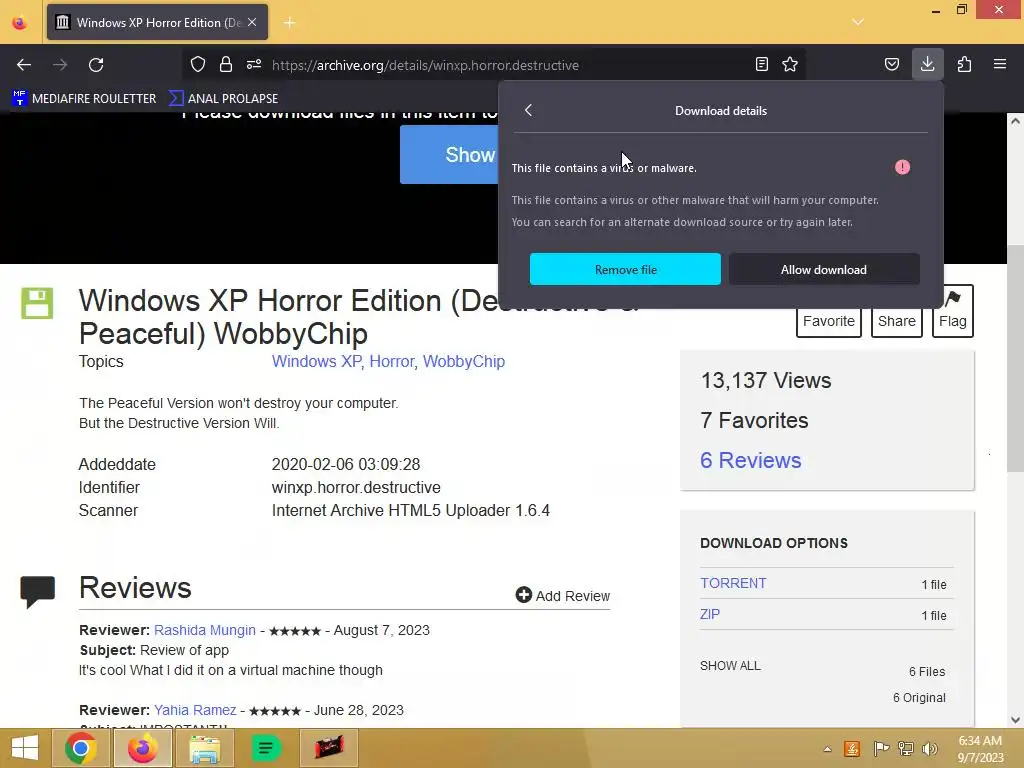Jump to 6 Reviews link
Screen dimensions: 1024x768
(x=750, y=460)
